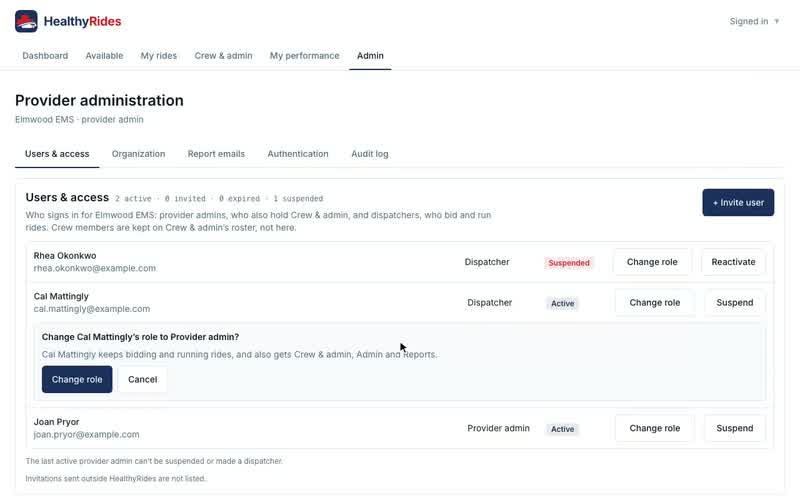
Task: View the My performance tab
Action: tap(305, 56)
